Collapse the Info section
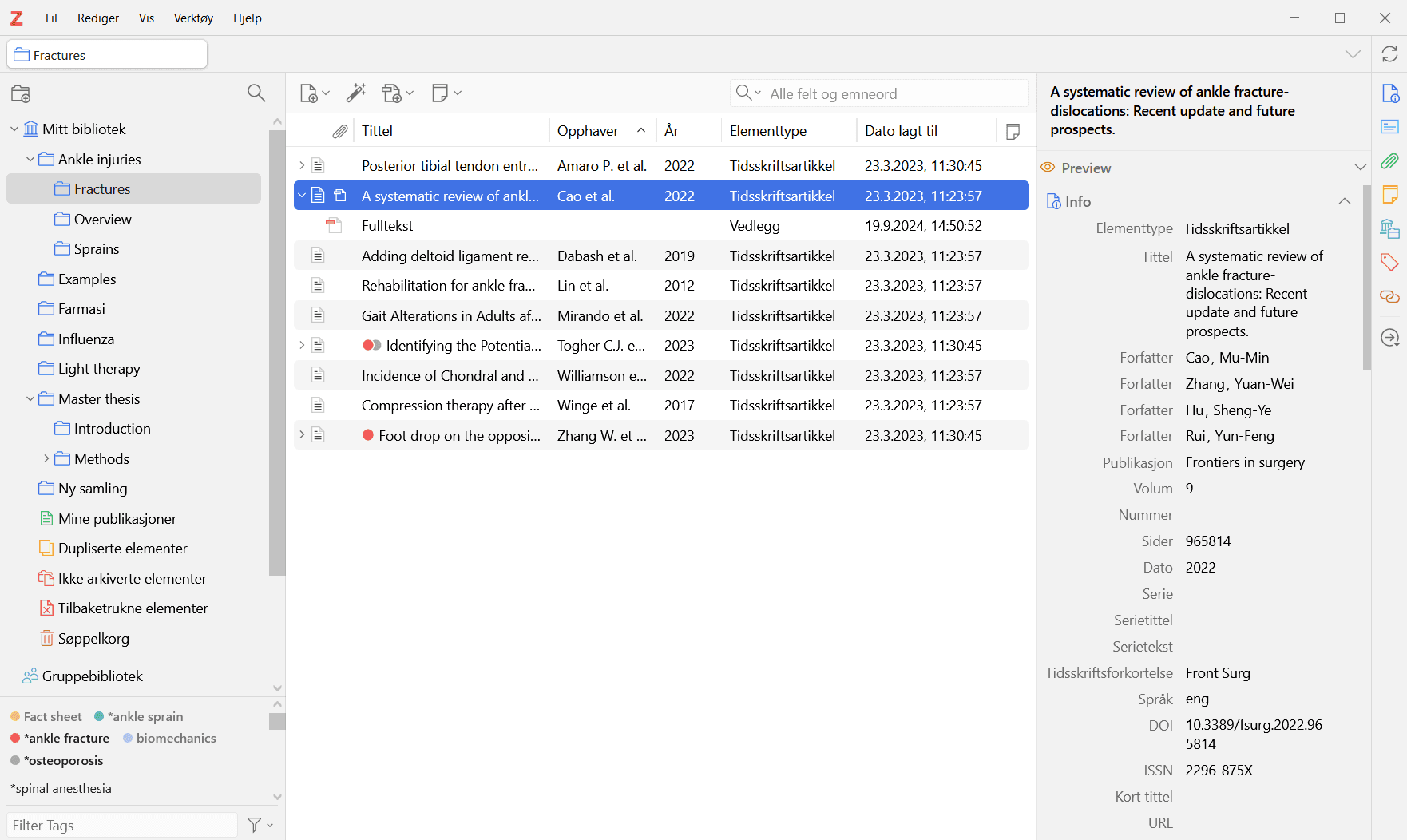This screenshot has height=840, width=1407. click(1345, 201)
